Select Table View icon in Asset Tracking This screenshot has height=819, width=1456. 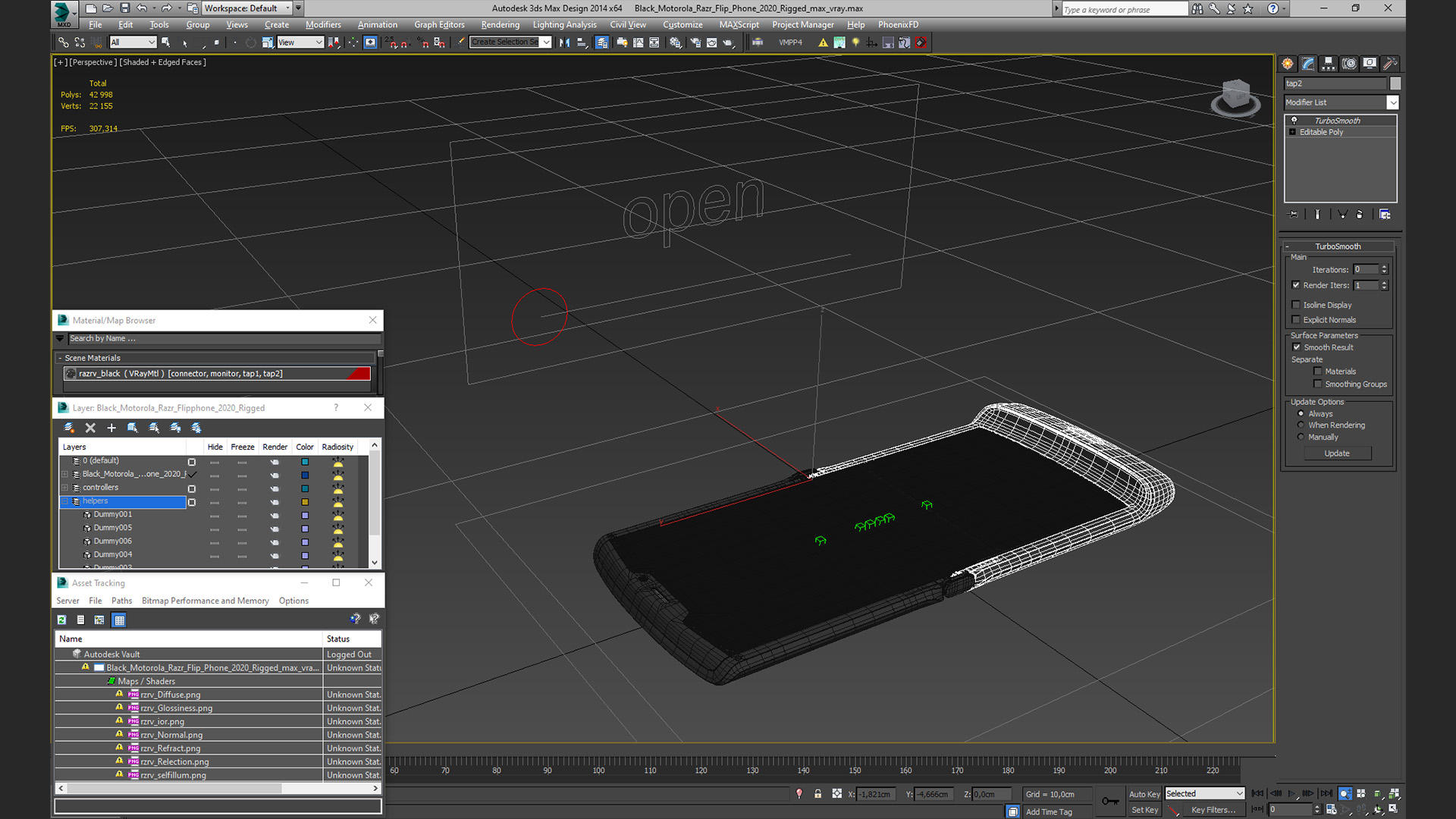pyautogui.click(x=119, y=620)
